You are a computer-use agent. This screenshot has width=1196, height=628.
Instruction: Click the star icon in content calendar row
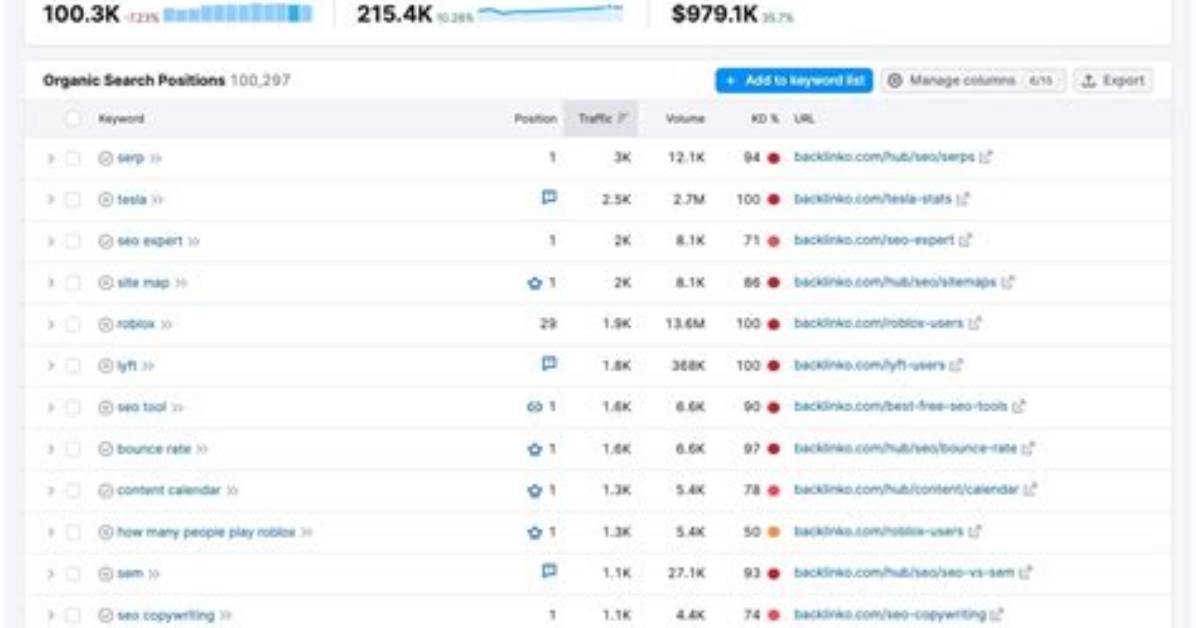(x=535, y=491)
